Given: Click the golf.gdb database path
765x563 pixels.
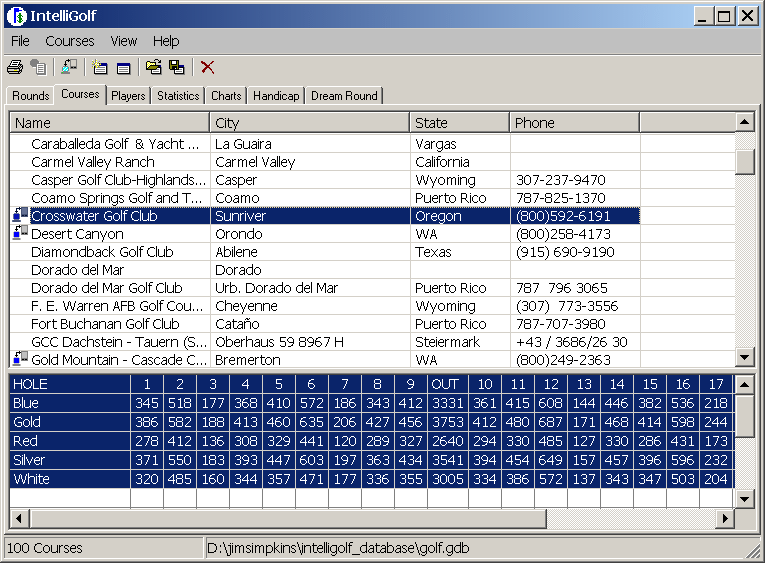Looking at the screenshot, I should [338, 548].
